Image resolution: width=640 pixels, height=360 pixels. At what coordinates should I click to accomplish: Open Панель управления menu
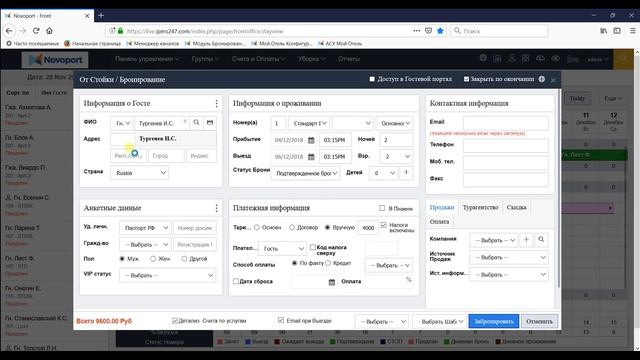(147, 59)
